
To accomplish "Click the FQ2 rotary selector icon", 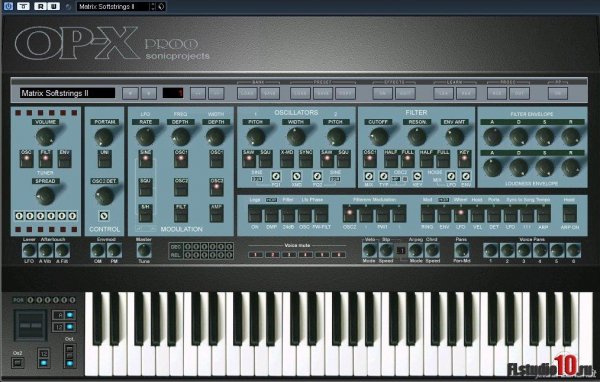I will pos(317,176).
